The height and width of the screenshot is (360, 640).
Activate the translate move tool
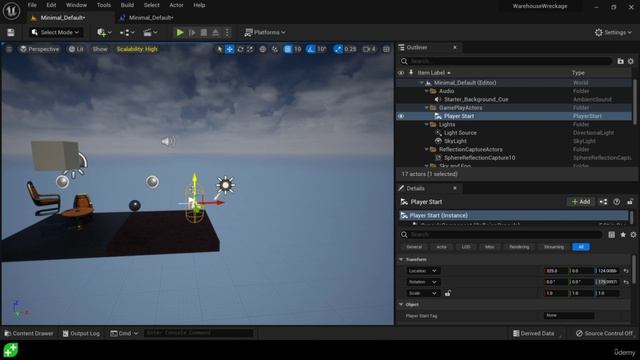(230, 49)
